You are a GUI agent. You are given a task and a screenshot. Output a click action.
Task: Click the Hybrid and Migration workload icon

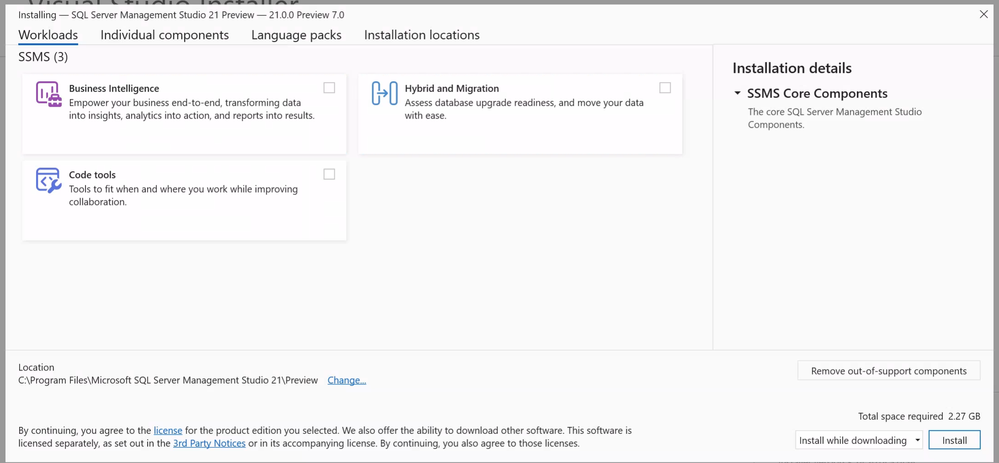tap(384, 94)
